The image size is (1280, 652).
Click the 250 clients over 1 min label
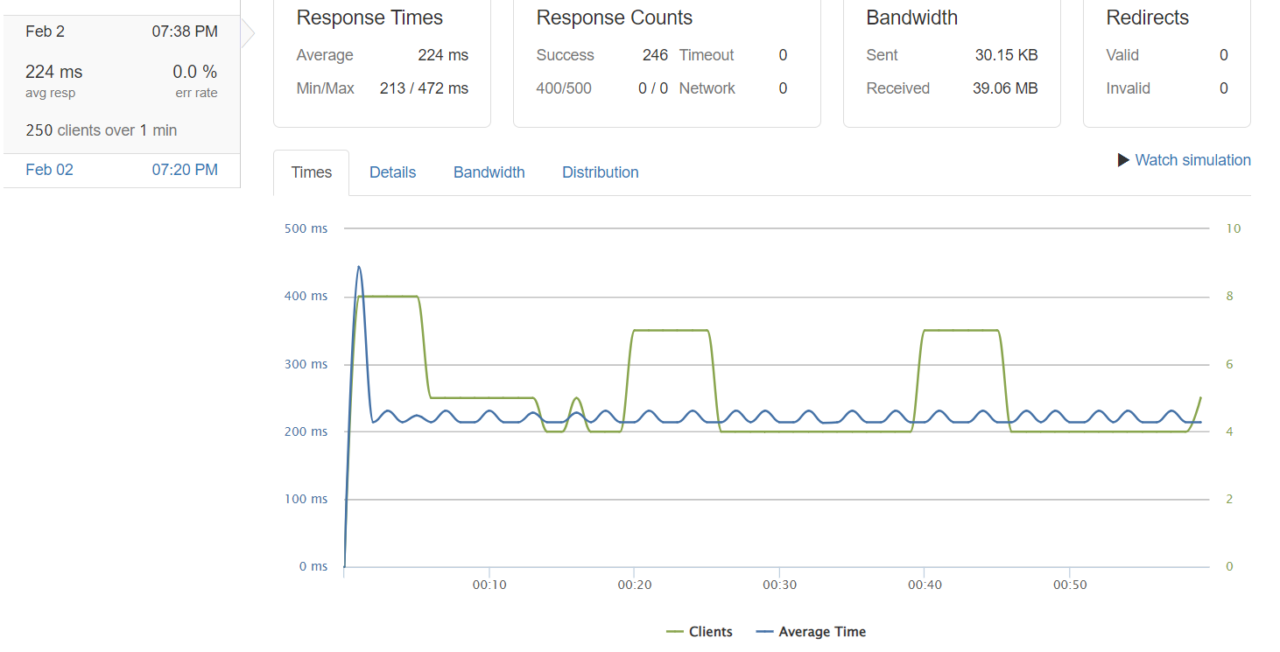[x=101, y=130]
